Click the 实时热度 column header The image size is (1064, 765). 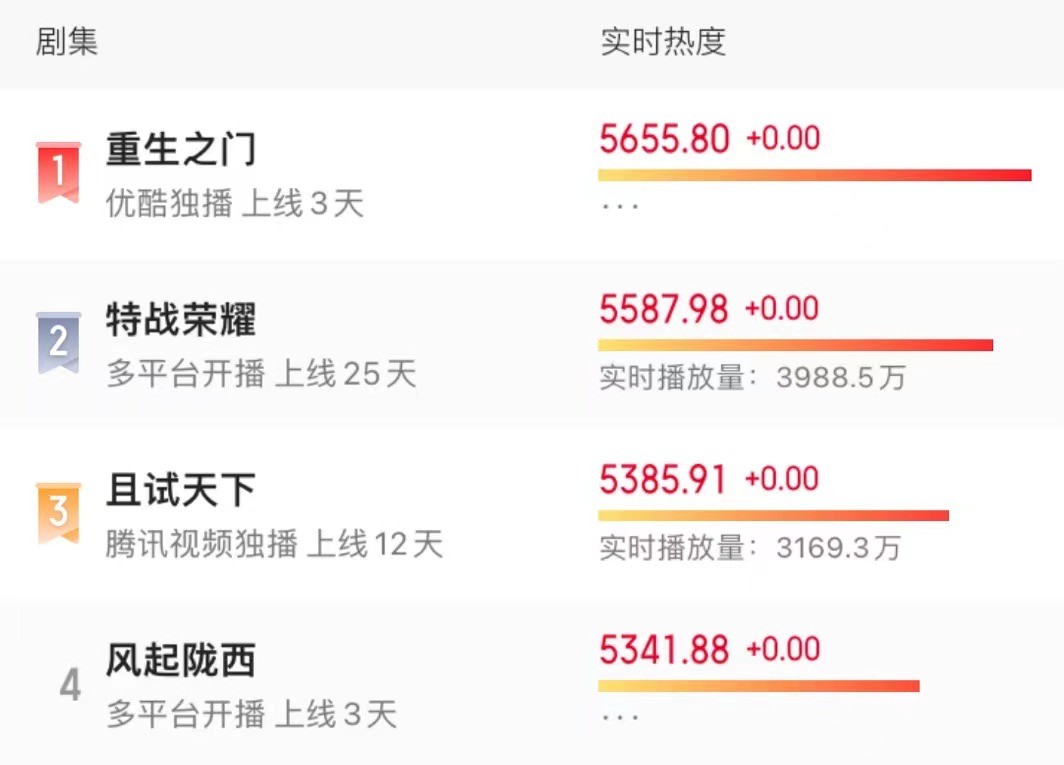(662, 42)
